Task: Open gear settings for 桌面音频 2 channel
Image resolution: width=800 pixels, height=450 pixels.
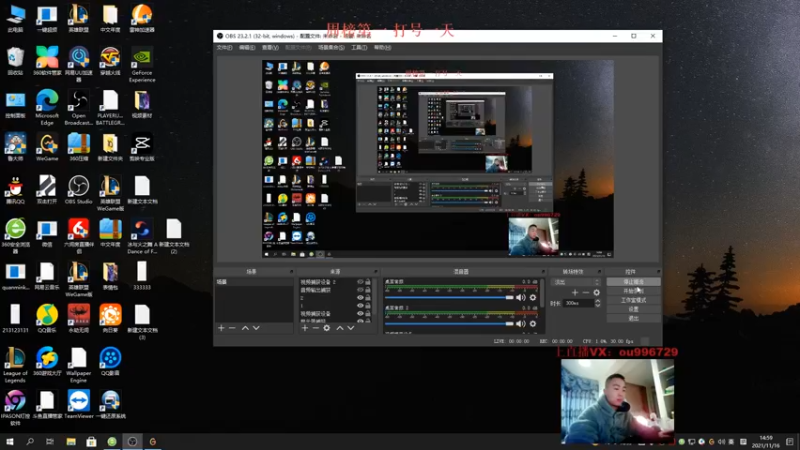Action: [x=533, y=323]
